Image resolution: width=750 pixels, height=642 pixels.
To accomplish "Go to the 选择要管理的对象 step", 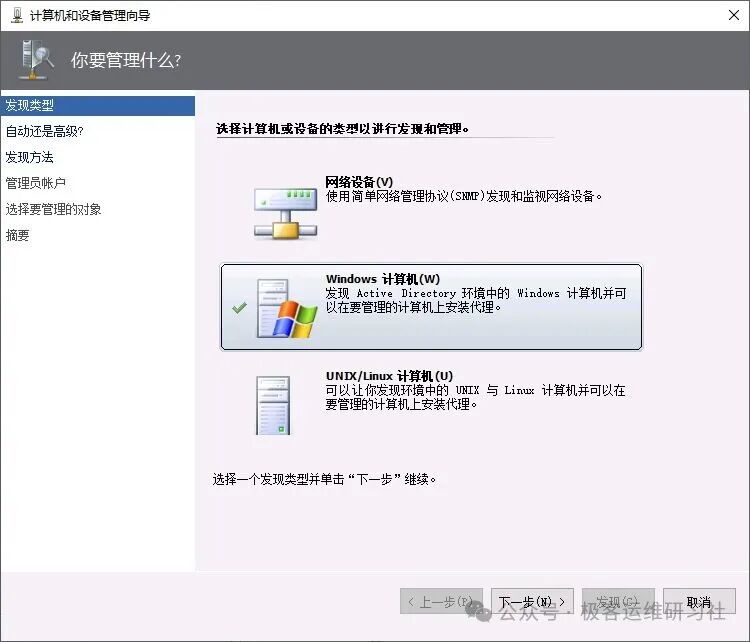I will point(54,209).
